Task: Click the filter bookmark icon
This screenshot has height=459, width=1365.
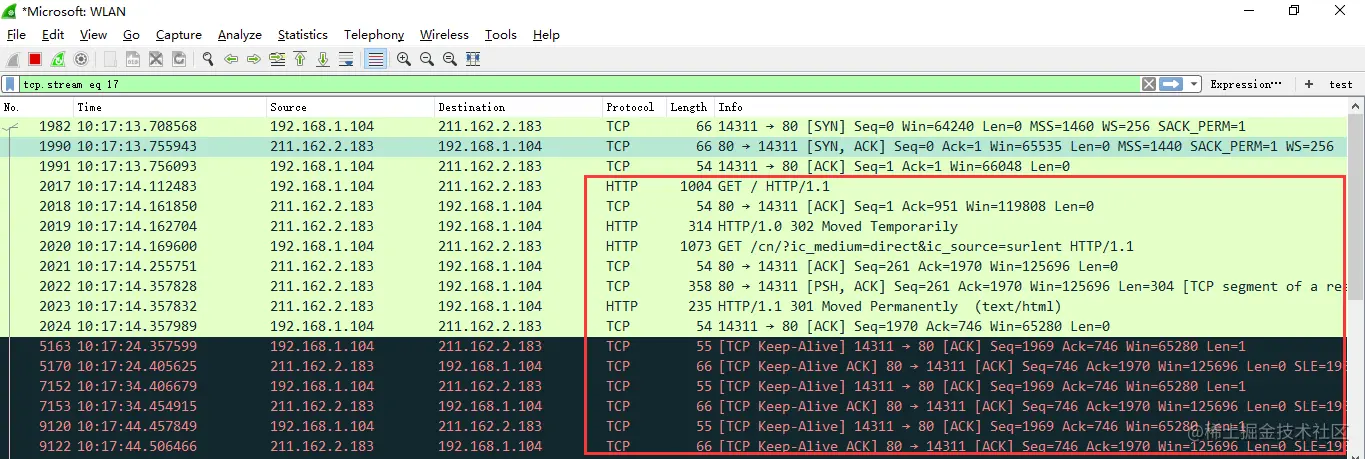Action: pyautogui.click(x=11, y=85)
